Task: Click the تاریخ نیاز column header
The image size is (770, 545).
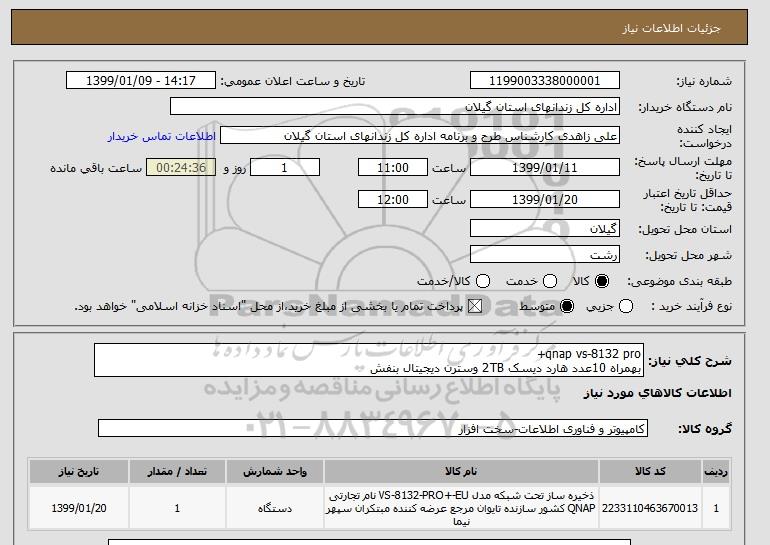Action: coord(79,471)
